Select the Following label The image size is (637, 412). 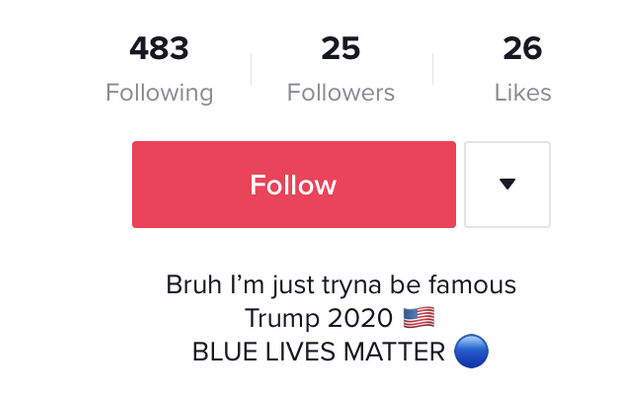[159, 93]
